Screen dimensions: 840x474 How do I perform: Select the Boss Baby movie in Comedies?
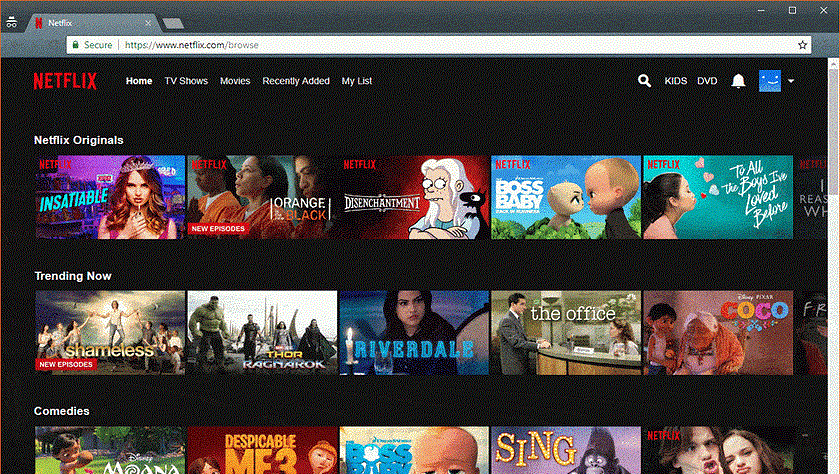tap(414, 450)
